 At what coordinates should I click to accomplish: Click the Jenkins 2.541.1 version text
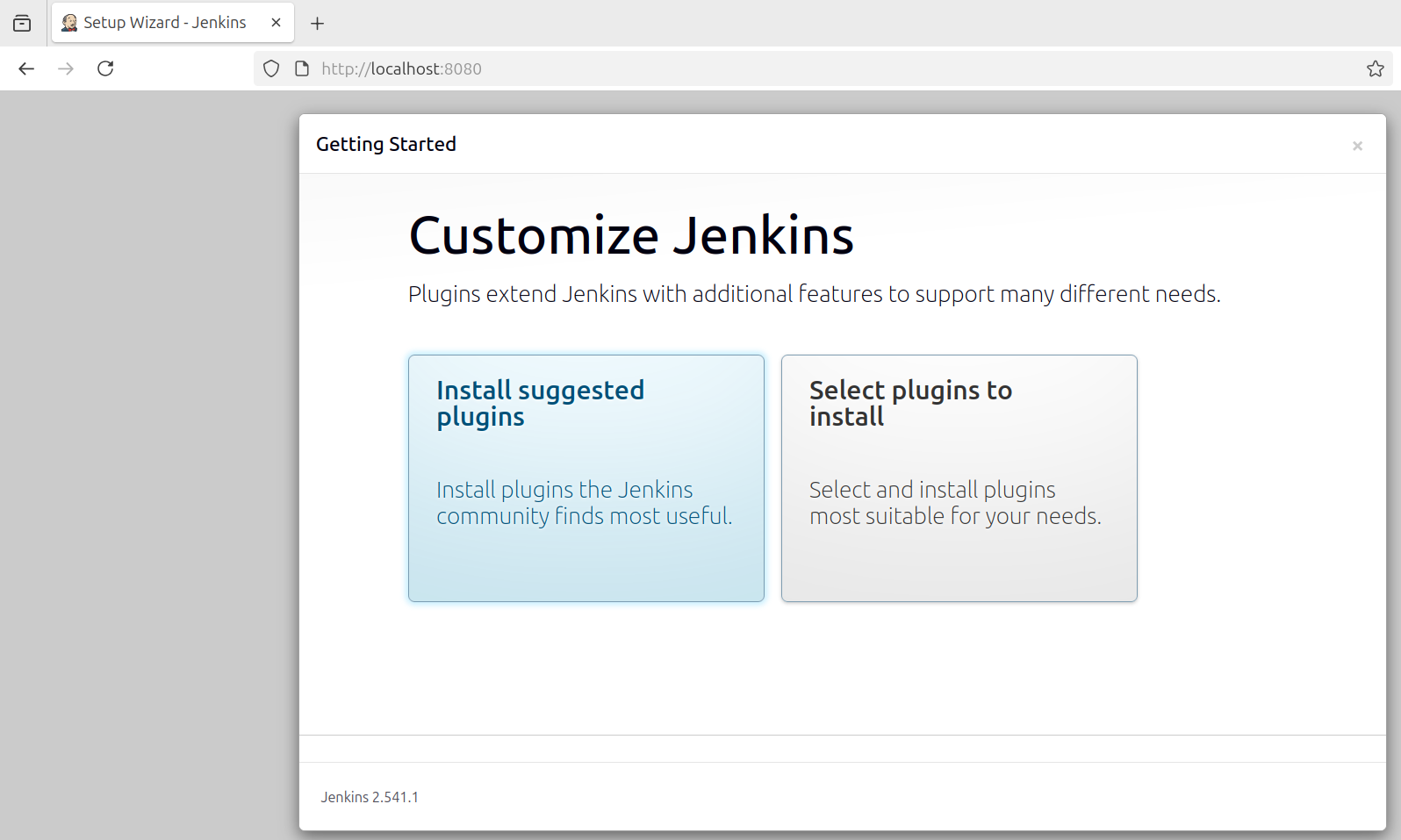pyautogui.click(x=370, y=797)
